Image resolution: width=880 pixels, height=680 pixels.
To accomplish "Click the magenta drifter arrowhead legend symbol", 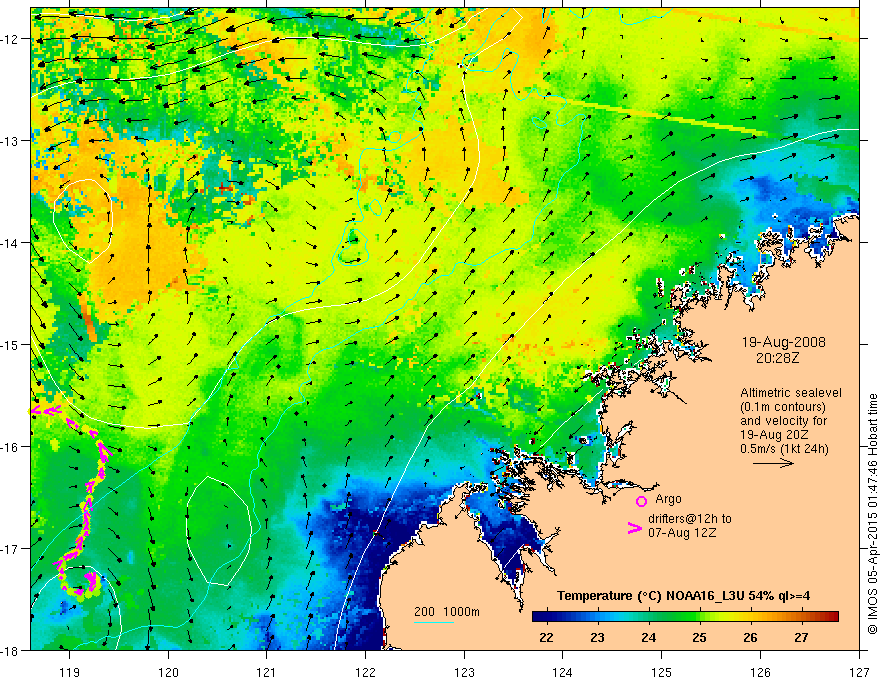I will click(x=634, y=528).
